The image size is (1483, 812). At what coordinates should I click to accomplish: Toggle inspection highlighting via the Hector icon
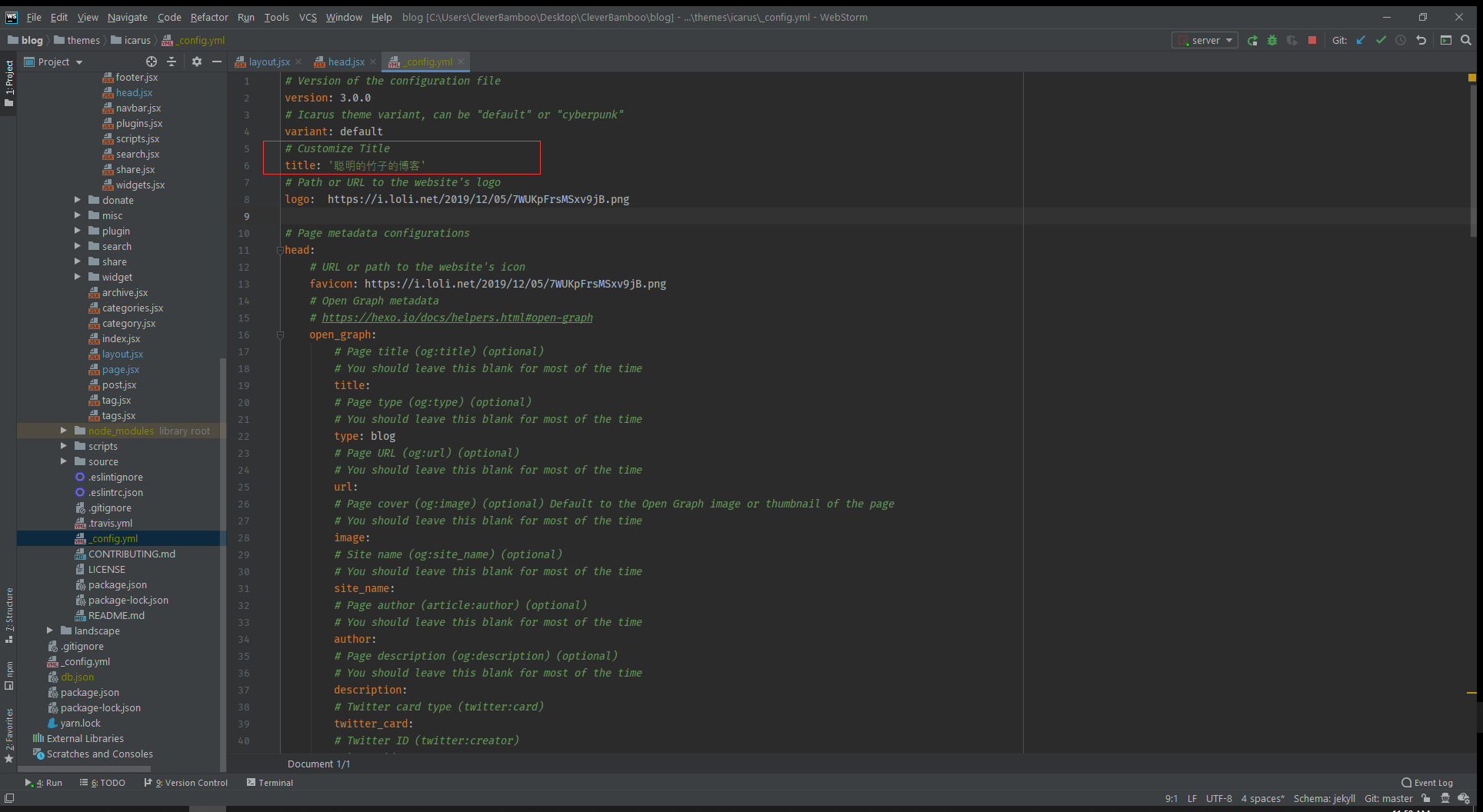coord(1445,798)
